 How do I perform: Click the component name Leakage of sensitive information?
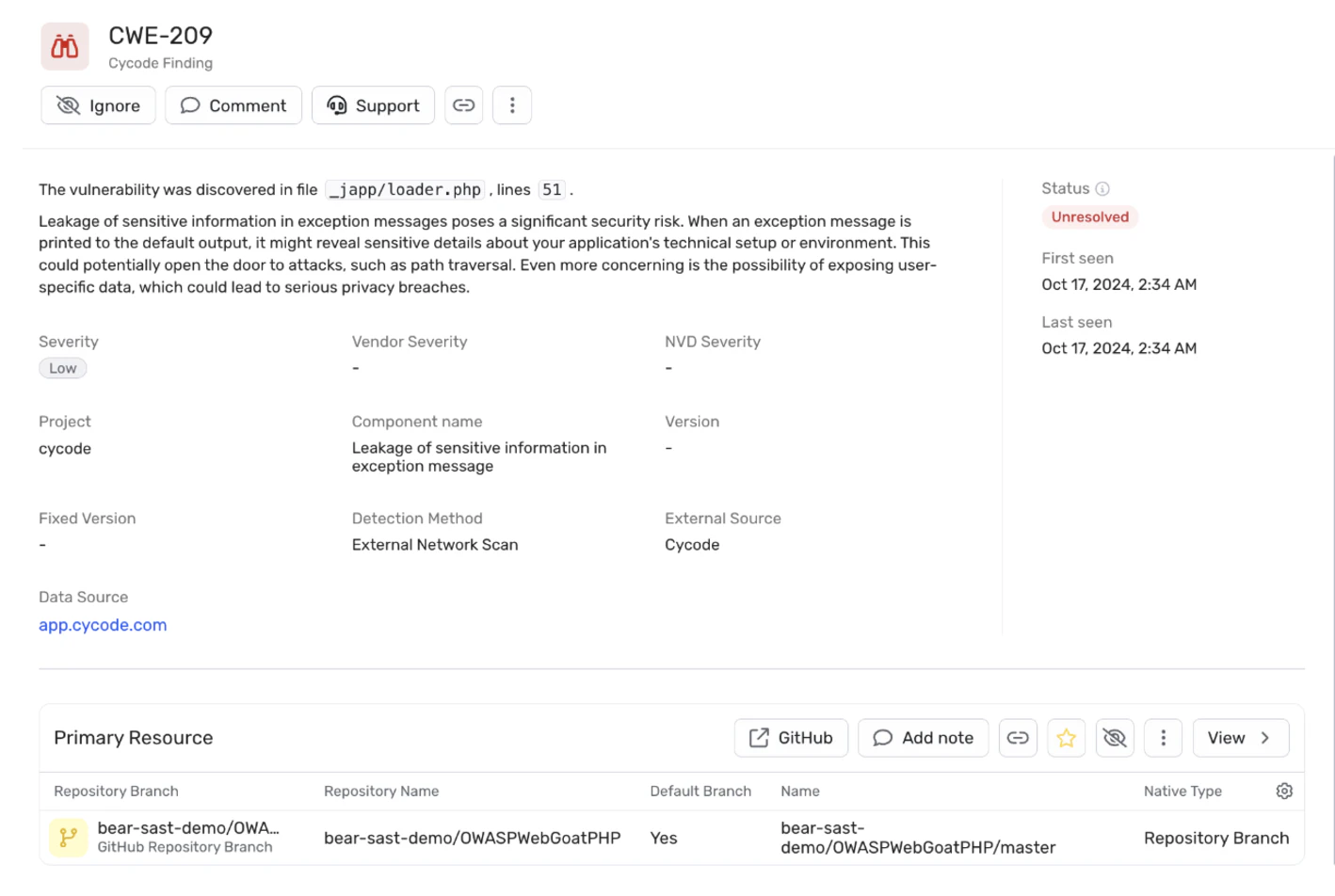pos(479,457)
